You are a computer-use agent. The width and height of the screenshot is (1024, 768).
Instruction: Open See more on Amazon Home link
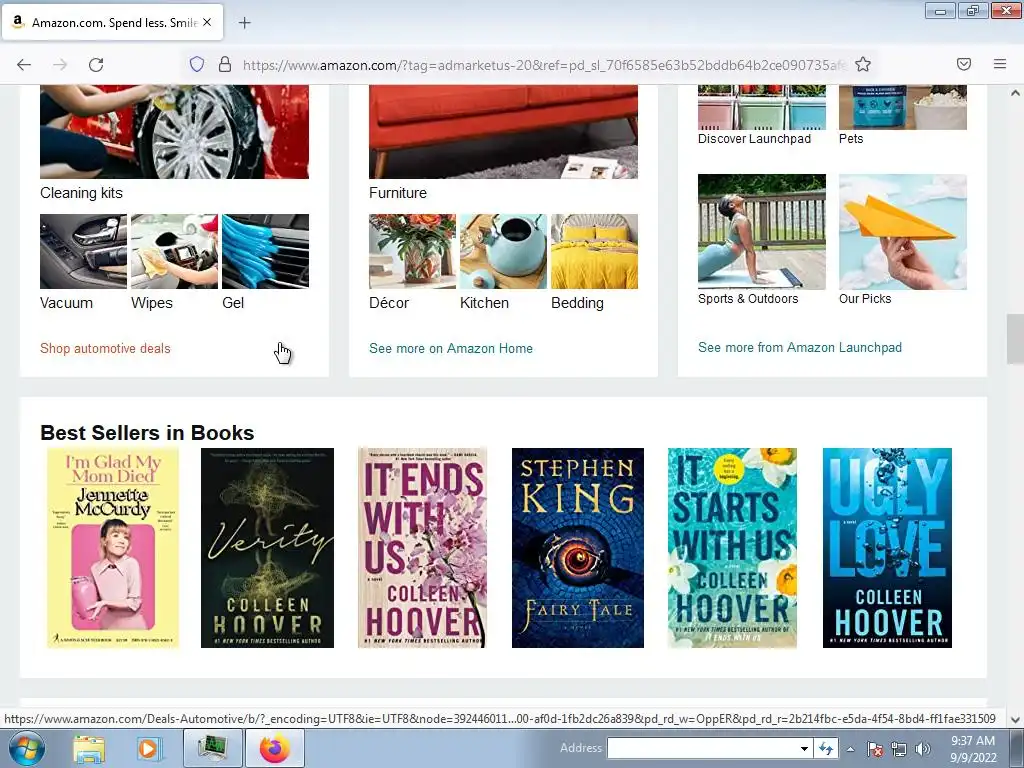pos(451,349)
